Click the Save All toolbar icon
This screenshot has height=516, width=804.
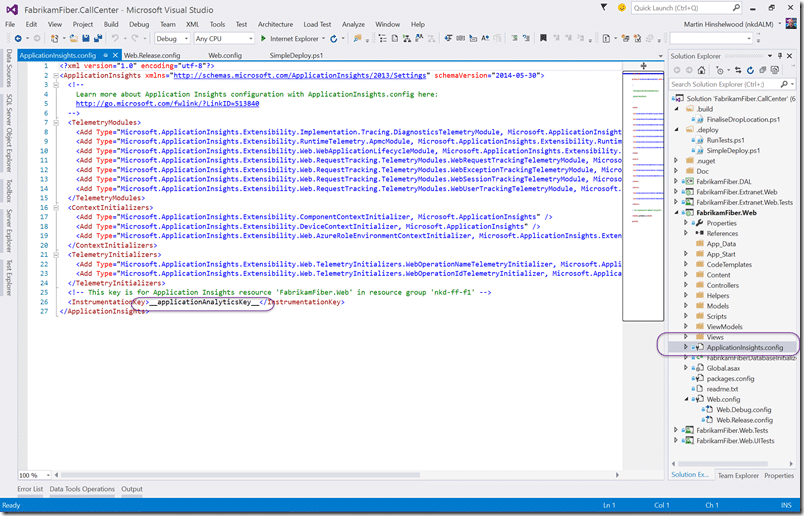(x=97, y=38)
